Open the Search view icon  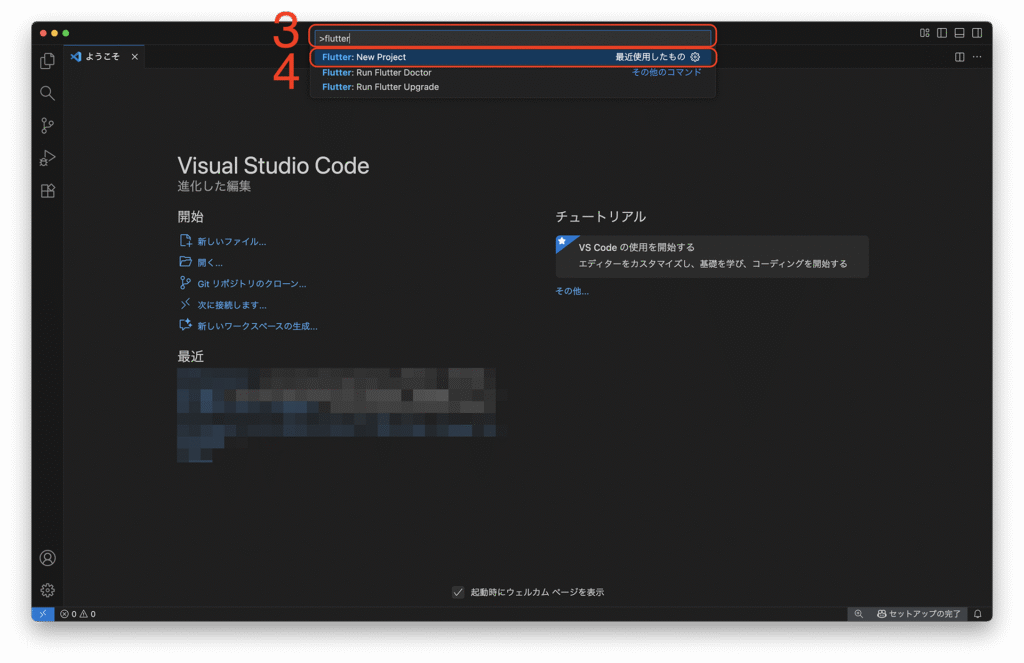[x=47, y=93]
